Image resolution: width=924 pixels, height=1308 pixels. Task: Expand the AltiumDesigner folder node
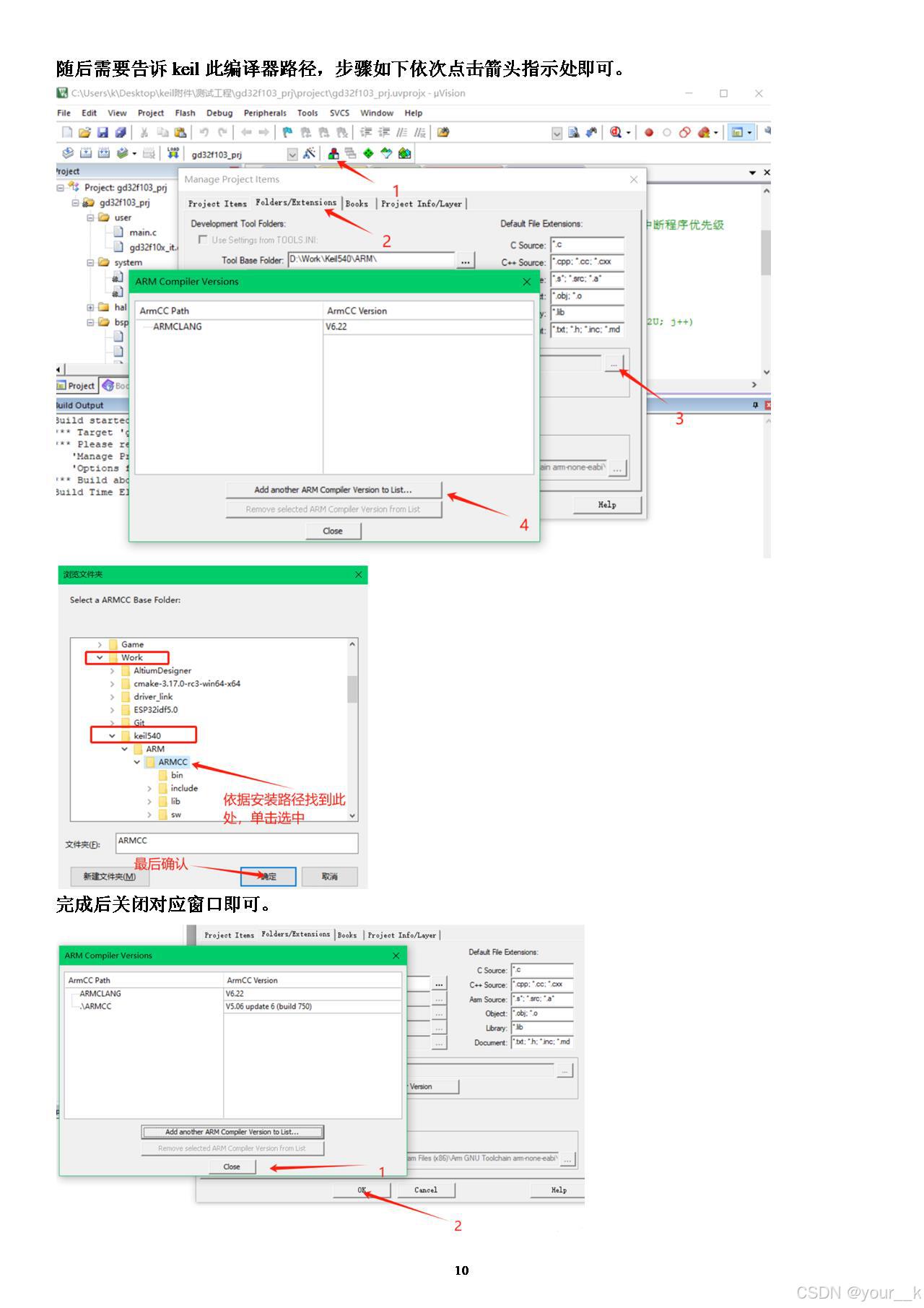pos(112,671)
